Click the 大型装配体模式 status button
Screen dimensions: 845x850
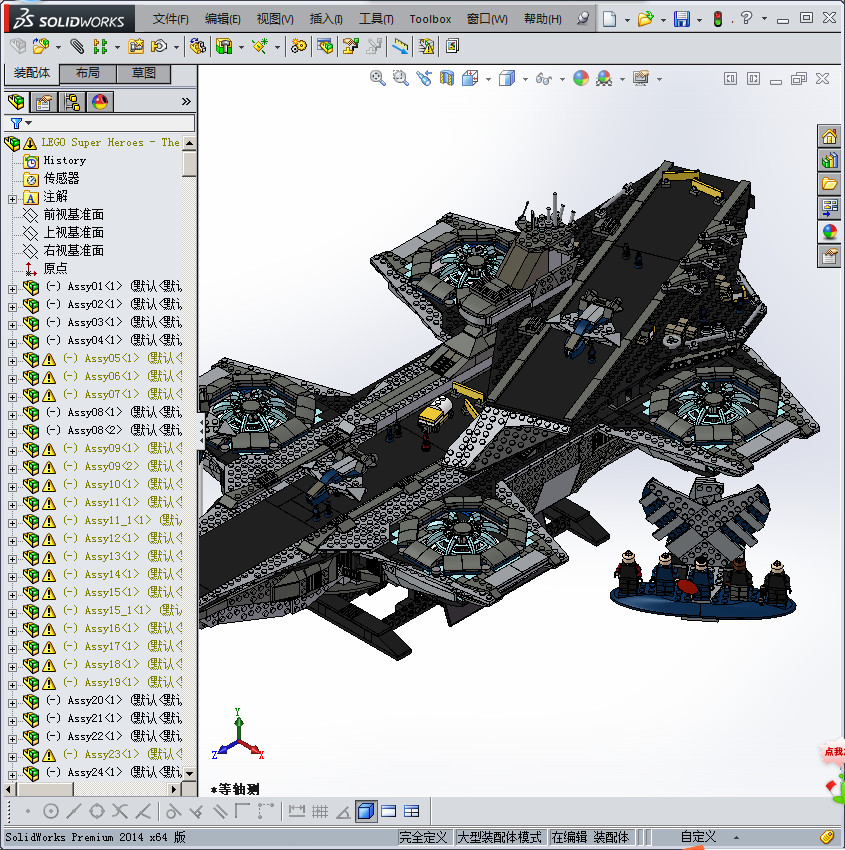tap(499, 837)
